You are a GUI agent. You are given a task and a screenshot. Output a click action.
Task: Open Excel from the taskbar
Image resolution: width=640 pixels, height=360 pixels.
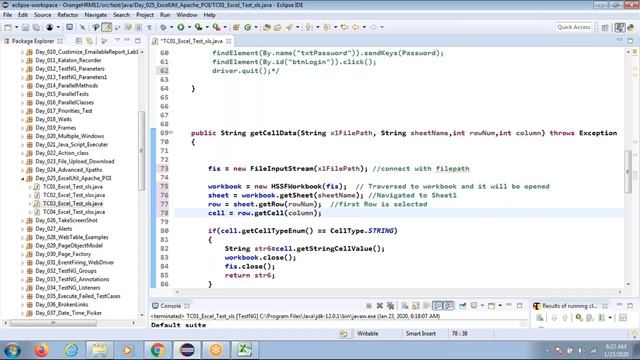[244, 350]
